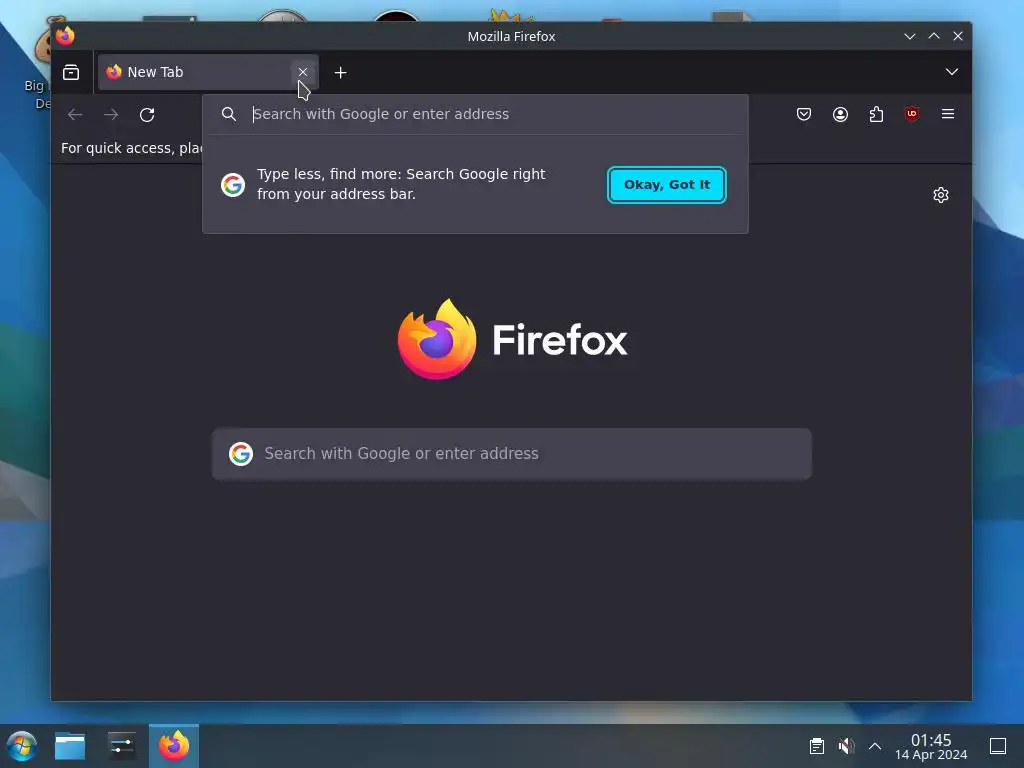Open the Firefox hamburger application menu
Image resolution: width=1024 pixels, height=768 pixels.
tap(948, 114)
